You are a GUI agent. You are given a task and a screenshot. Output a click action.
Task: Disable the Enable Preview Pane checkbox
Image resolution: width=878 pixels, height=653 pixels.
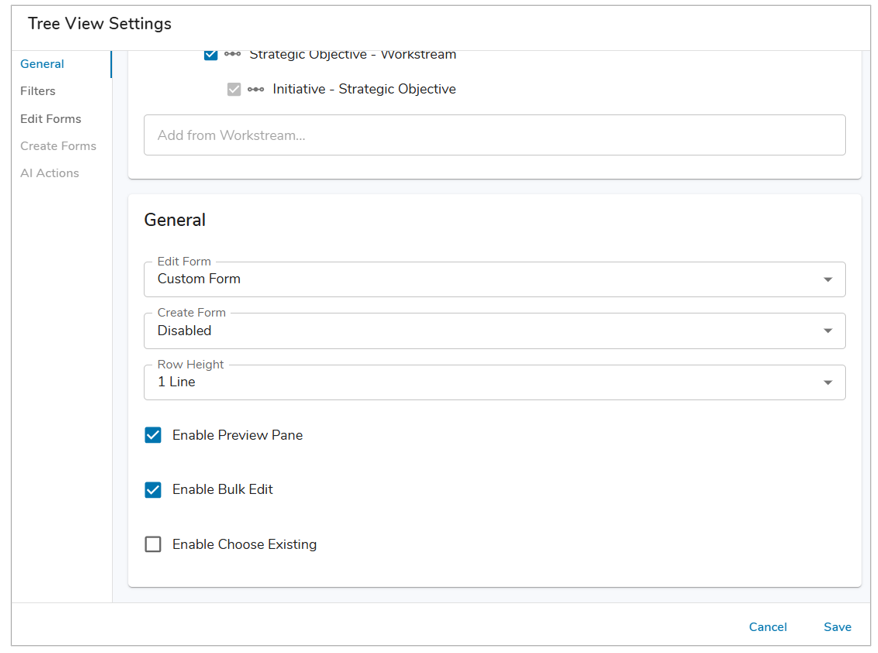tap(153, 435)
